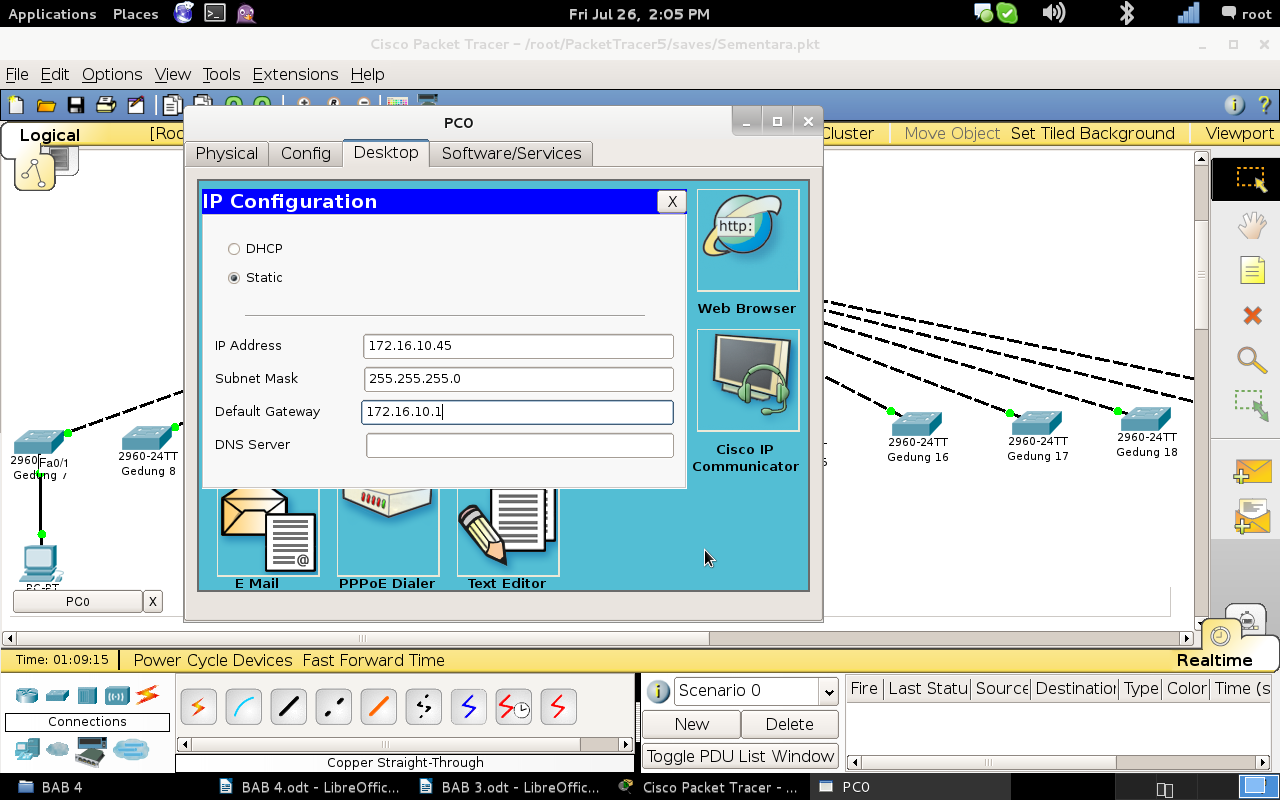Enable the DHCP radio option
1280x800 pixels.
[234, 249]
